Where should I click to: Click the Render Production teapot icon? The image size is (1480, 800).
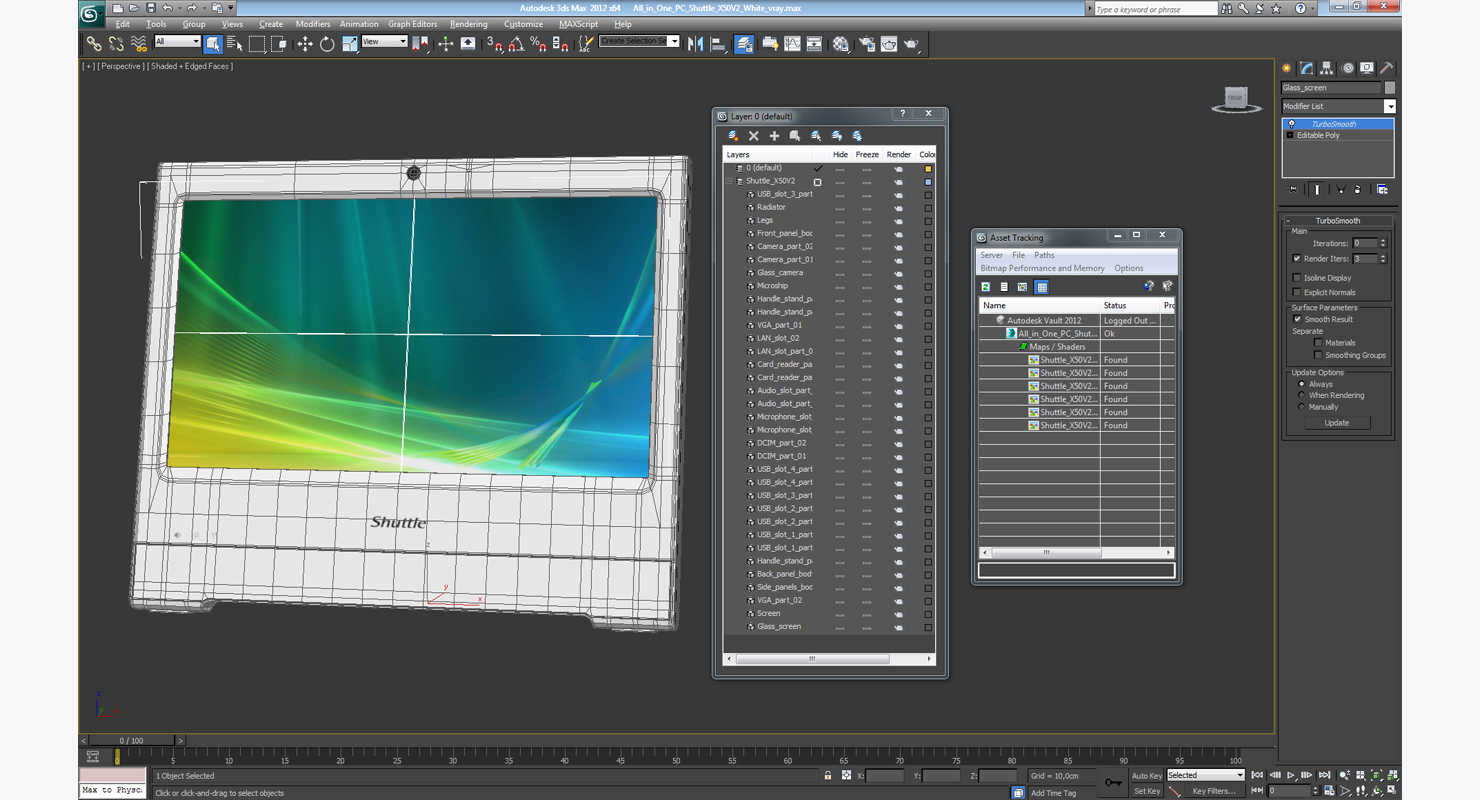(x=912, y=44)
